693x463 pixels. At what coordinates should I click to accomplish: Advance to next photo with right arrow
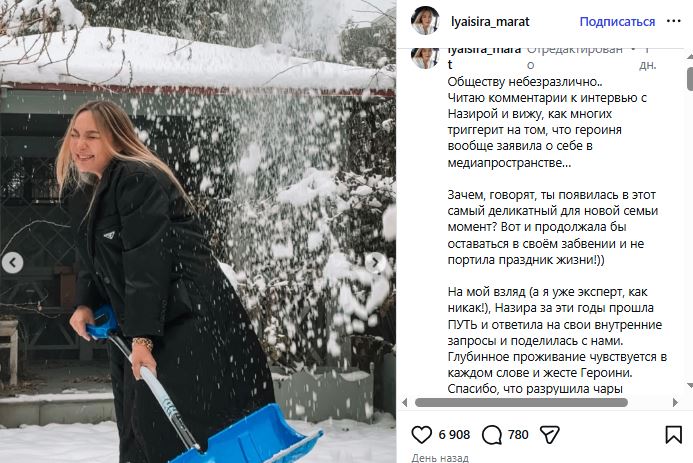[x=375, y=263]
